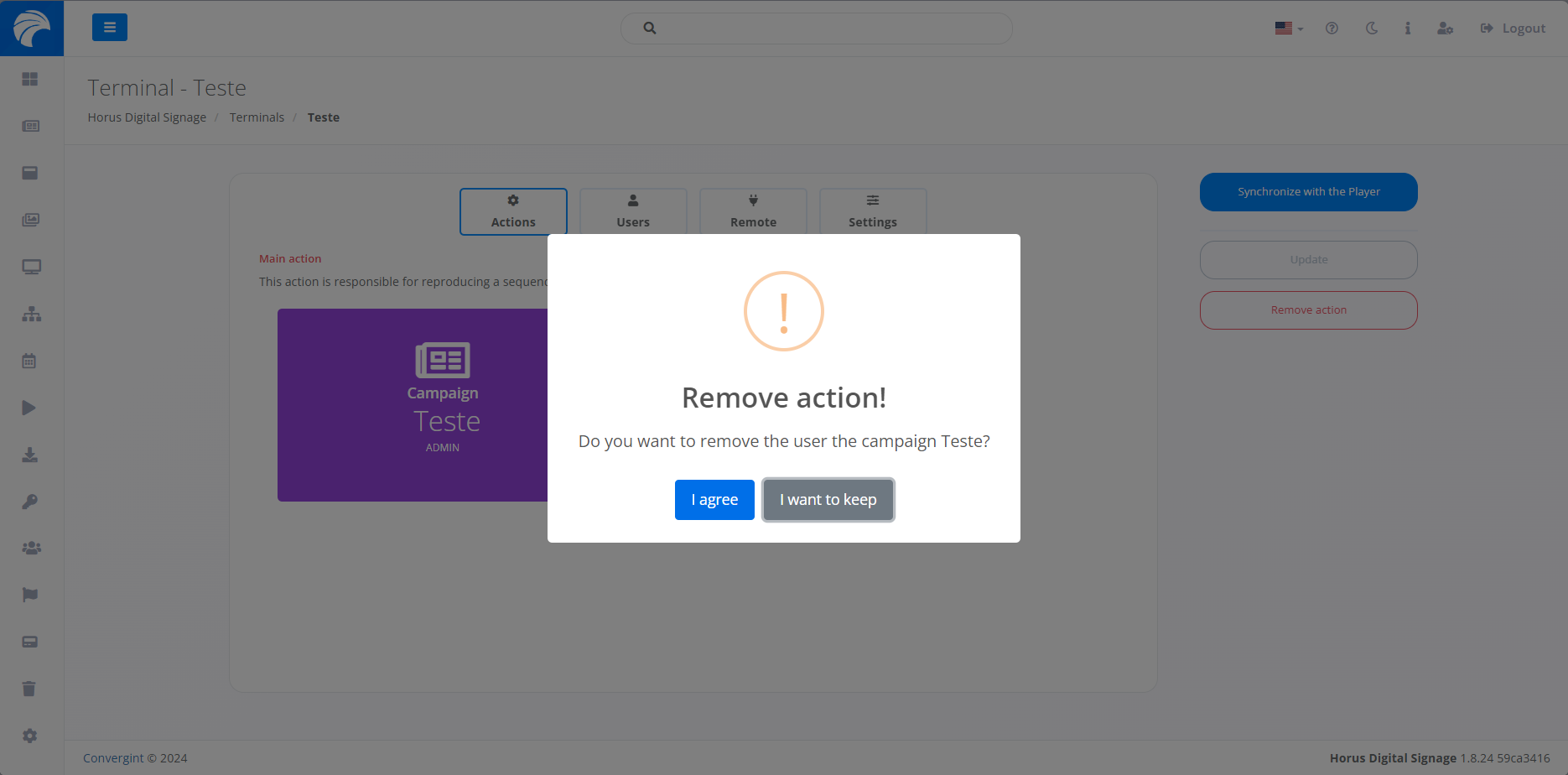Switch to the Users tab

633,211
